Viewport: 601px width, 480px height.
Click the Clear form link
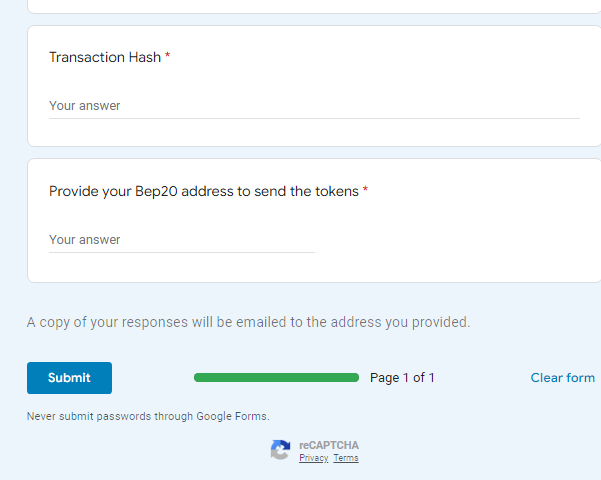[562, 378]
